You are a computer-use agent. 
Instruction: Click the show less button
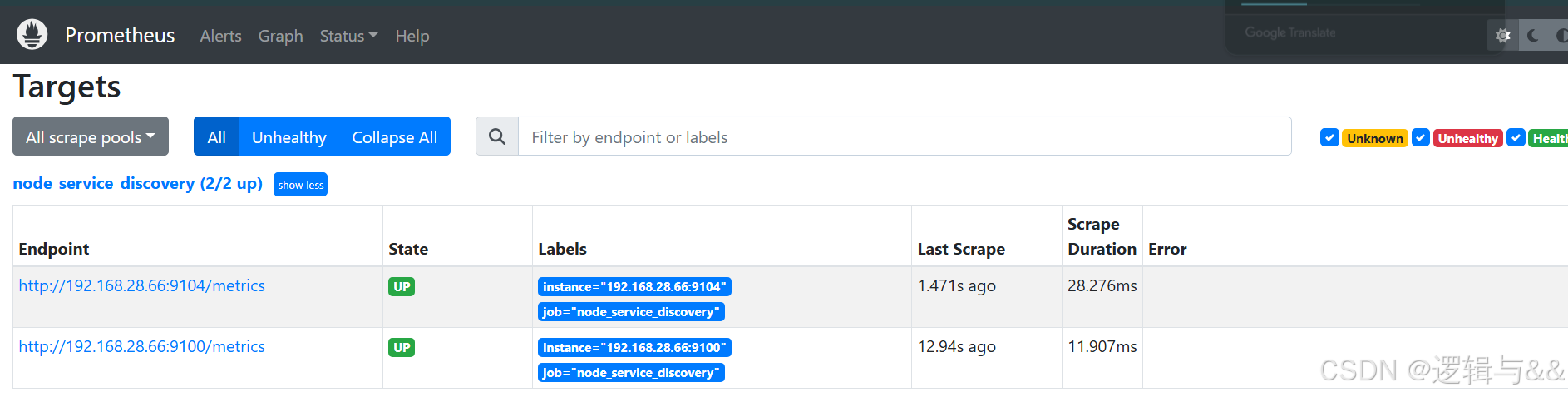tap(300, 185)
